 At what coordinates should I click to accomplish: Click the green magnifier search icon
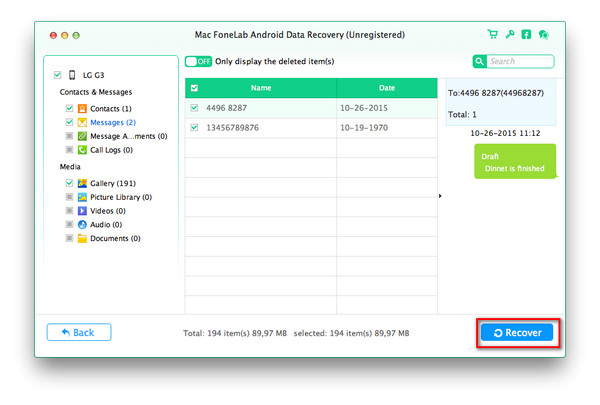479,61
